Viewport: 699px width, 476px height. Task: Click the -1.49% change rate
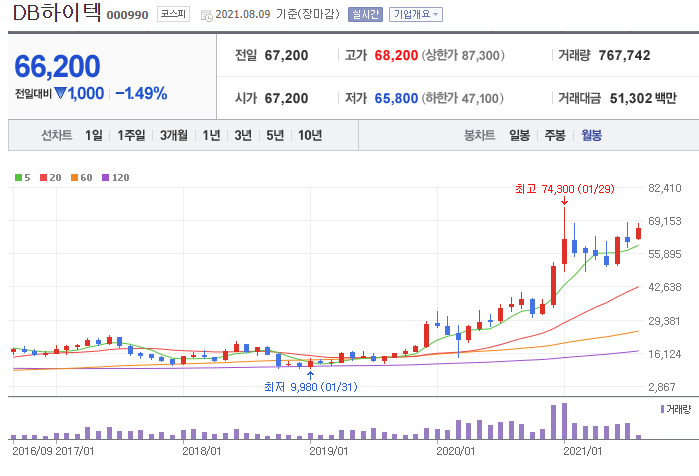pos(141,93)
